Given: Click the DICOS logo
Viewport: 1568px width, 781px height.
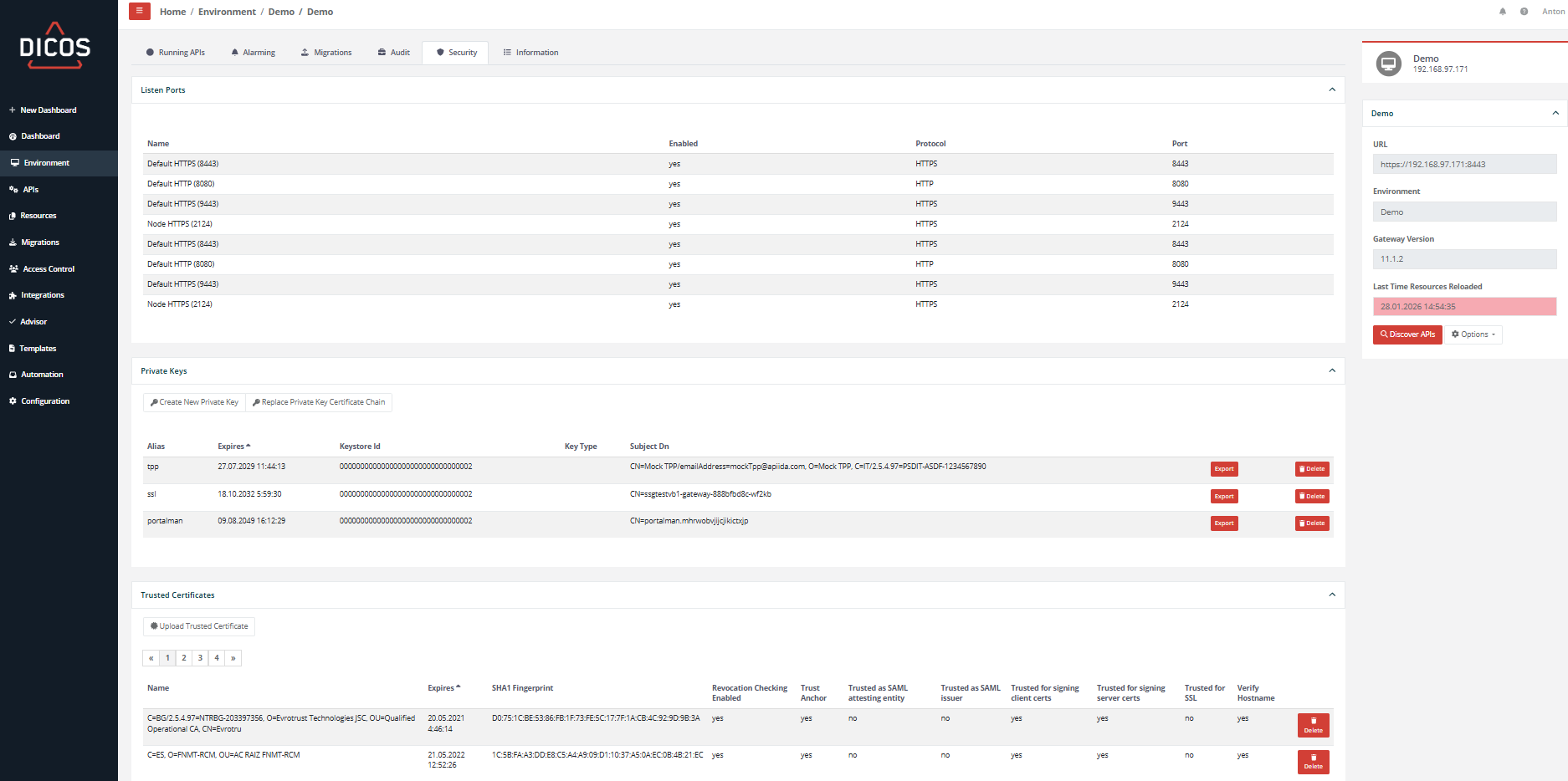Looking at the screenshot, I should (55, 46).
